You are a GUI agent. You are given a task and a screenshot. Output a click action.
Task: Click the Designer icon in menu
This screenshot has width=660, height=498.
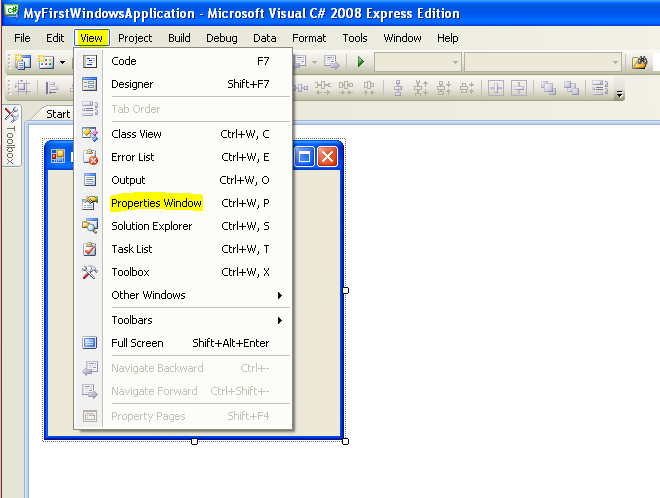pyautogui.click(x=90, y=84)
